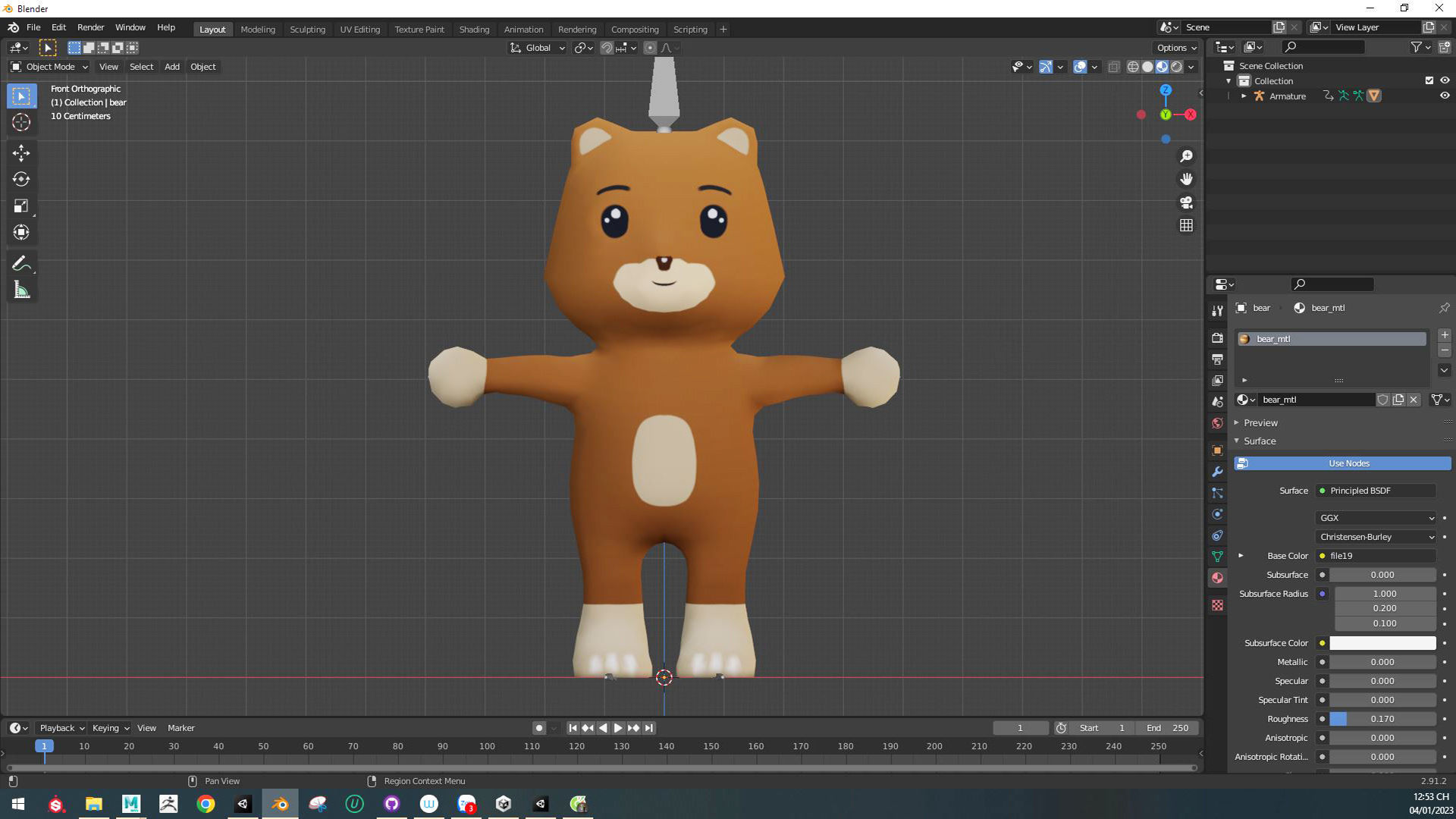Switch perspective/orthographic with the grid icon
The image size is (1456, 819).
1186,225
